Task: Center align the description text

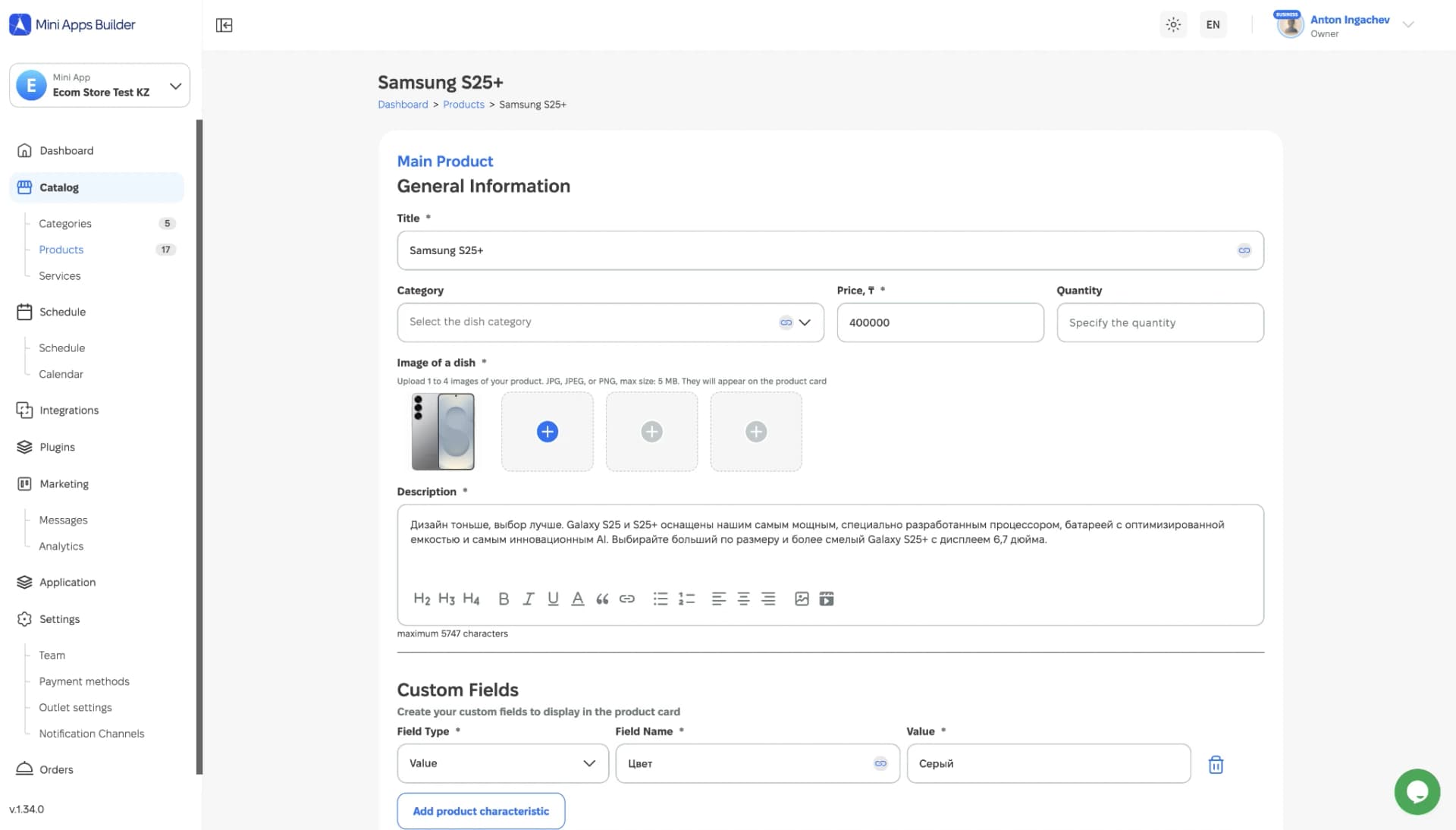Action: [744, 599]
